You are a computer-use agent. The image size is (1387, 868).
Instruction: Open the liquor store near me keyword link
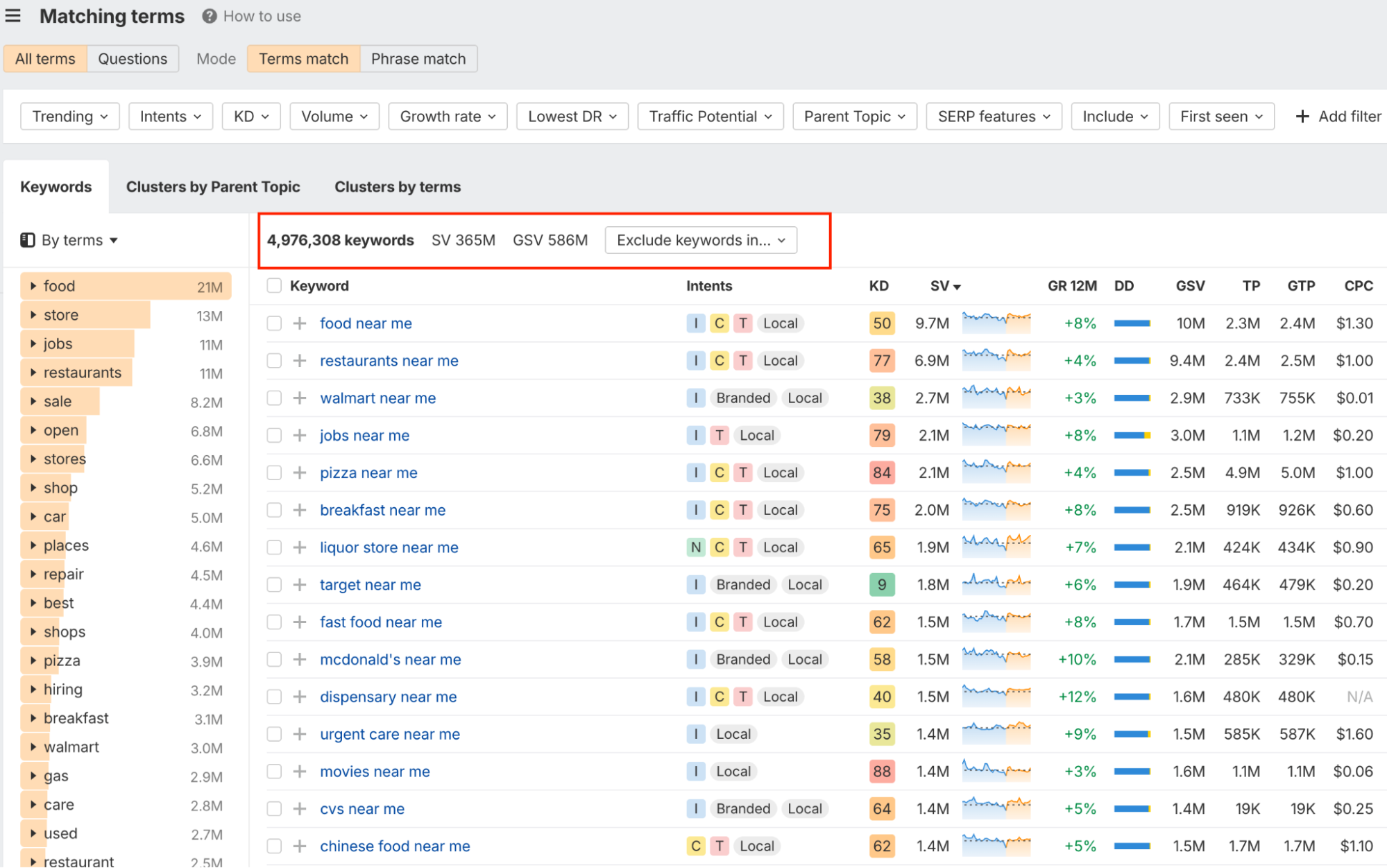click(x=389, y=547)
